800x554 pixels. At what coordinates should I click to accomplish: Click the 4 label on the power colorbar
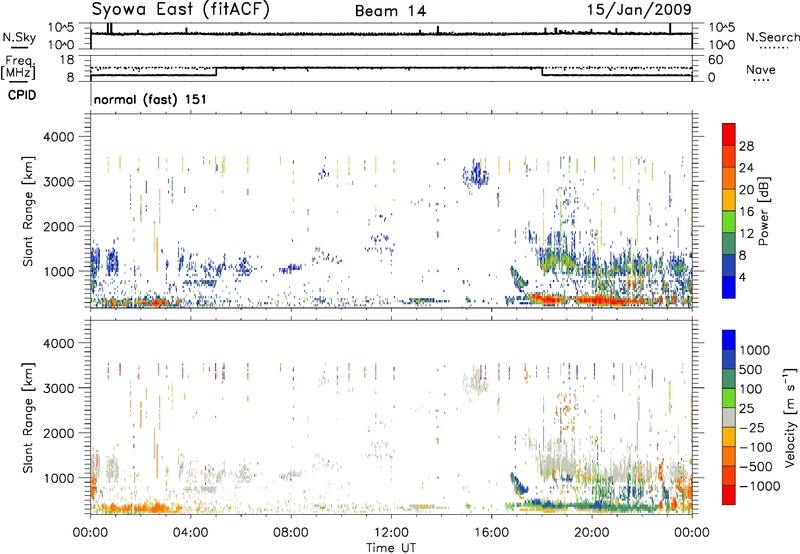pos(743,278)
